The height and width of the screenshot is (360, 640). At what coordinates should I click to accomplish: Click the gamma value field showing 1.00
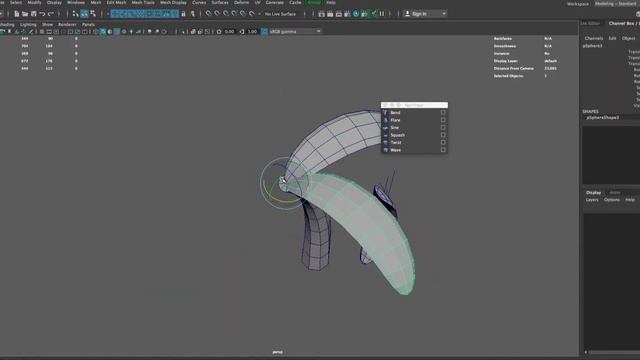pyautogui.click(x=252, y=31)
